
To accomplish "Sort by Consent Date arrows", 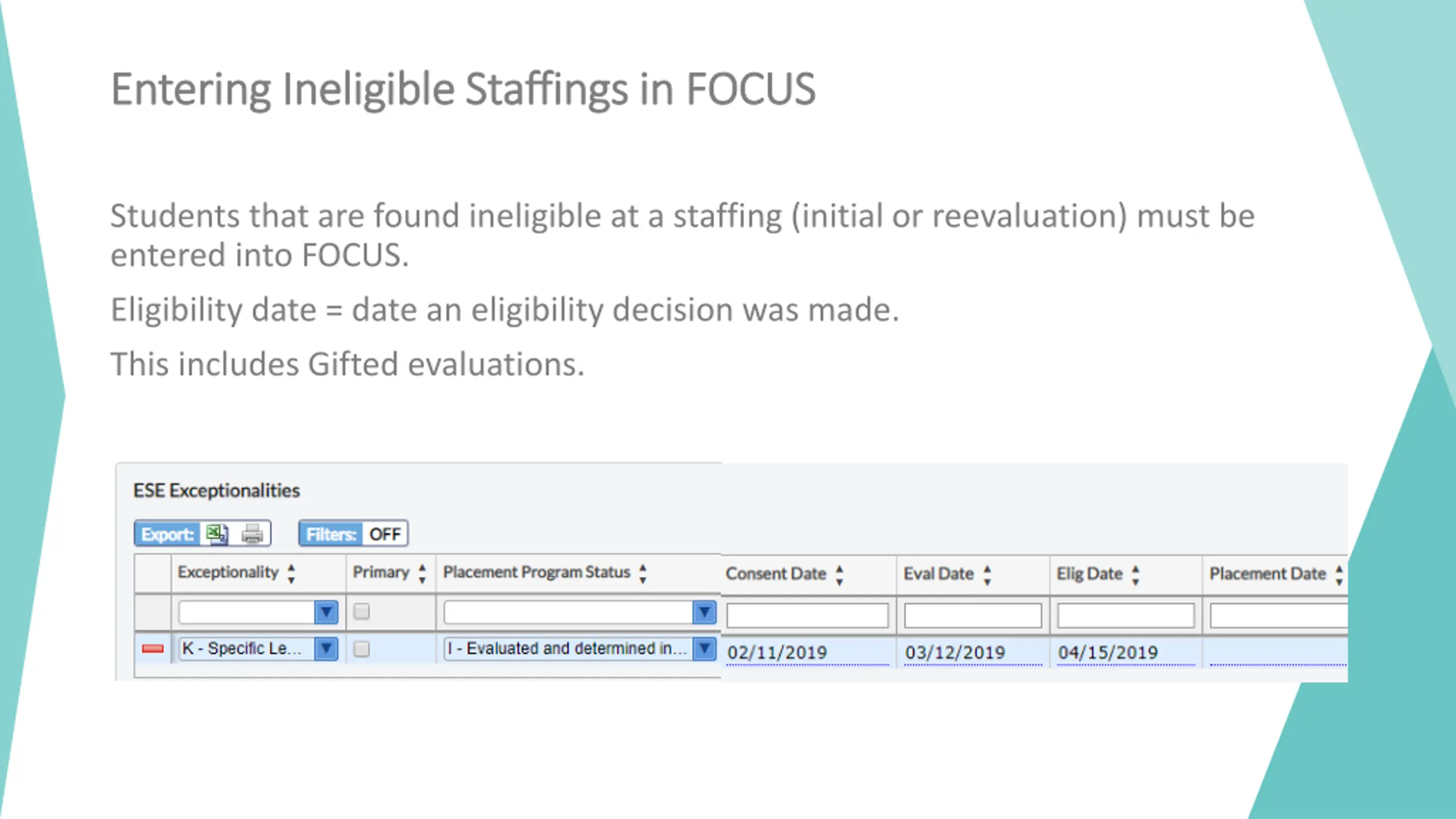I will click(839, 574).
